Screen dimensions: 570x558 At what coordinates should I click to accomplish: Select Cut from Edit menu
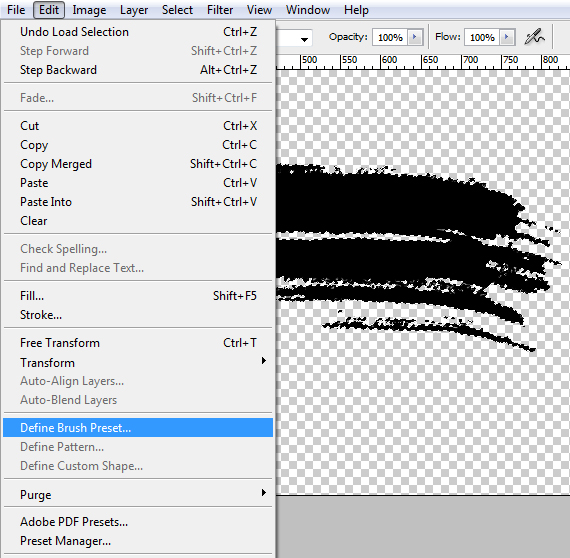point(138,126)
